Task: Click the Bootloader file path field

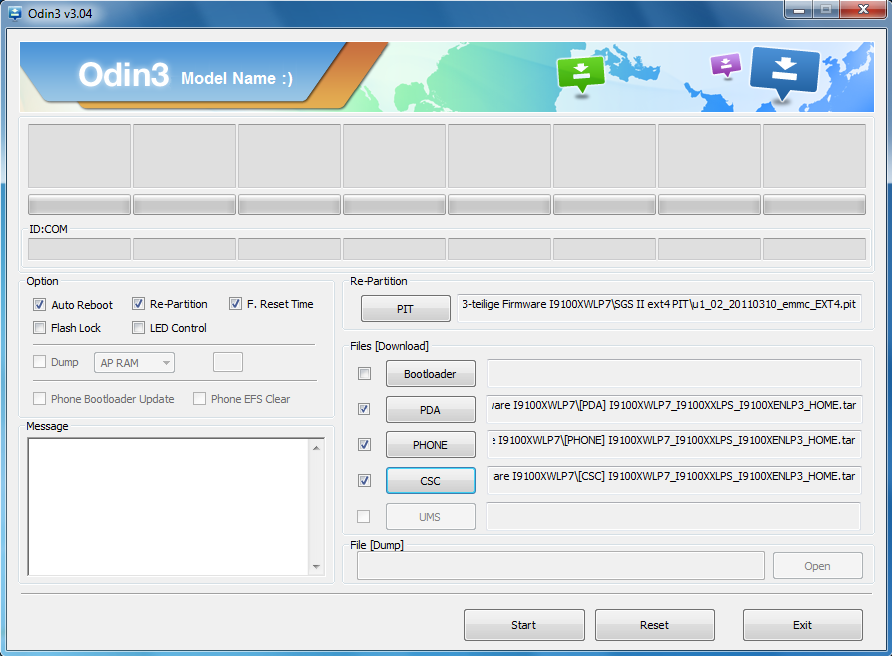Action: click(674, 373)
